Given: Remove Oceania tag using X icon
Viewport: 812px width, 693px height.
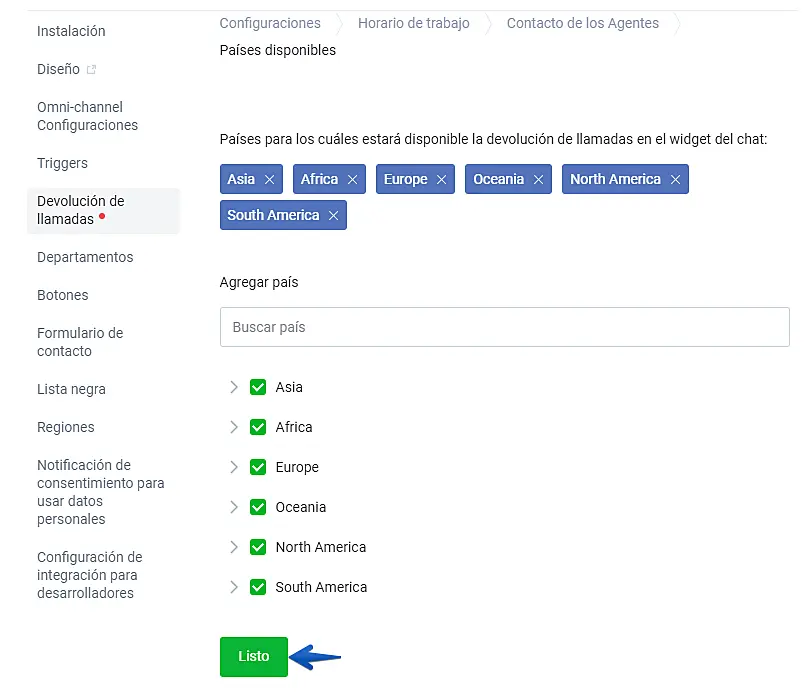Looking at the screenshot, I should point(538,180).
